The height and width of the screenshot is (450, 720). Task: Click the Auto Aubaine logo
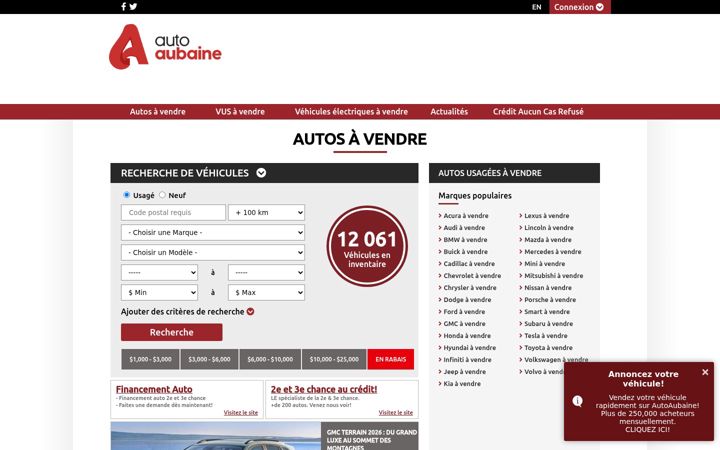click(x=165, y=47)
